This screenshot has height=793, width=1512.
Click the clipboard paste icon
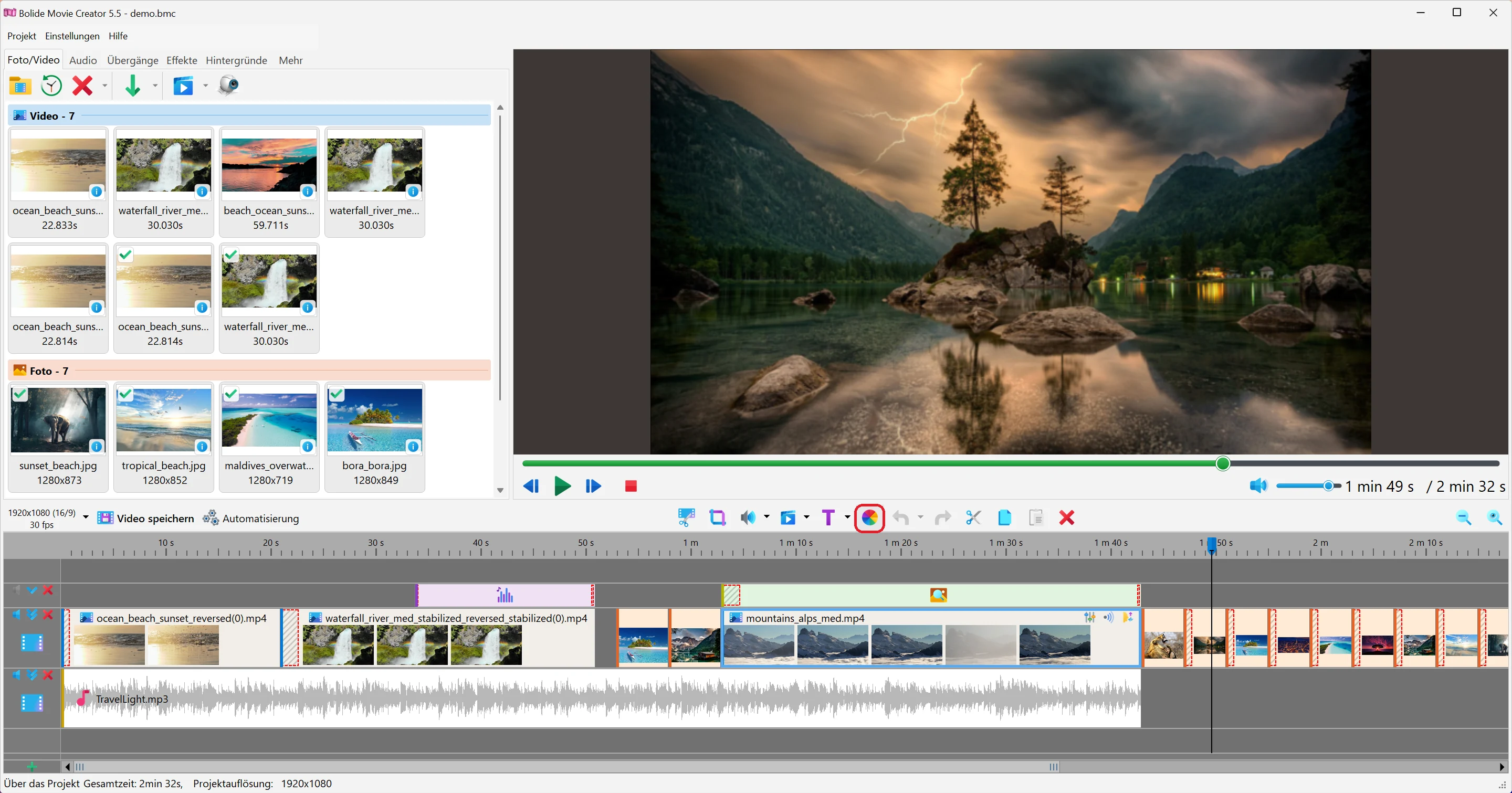1036,517
